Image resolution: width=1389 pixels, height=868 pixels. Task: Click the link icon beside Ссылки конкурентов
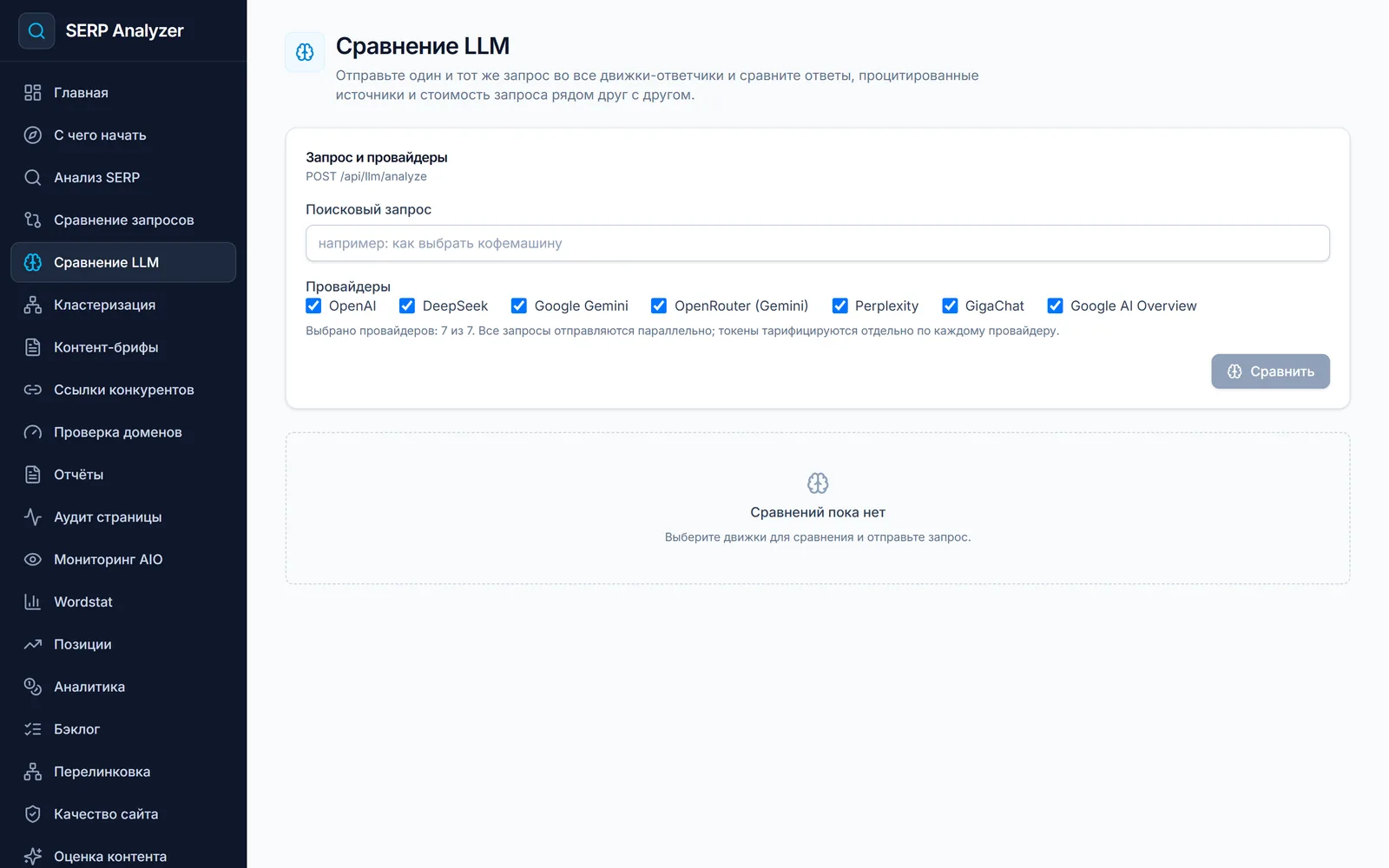click(33, 391)
